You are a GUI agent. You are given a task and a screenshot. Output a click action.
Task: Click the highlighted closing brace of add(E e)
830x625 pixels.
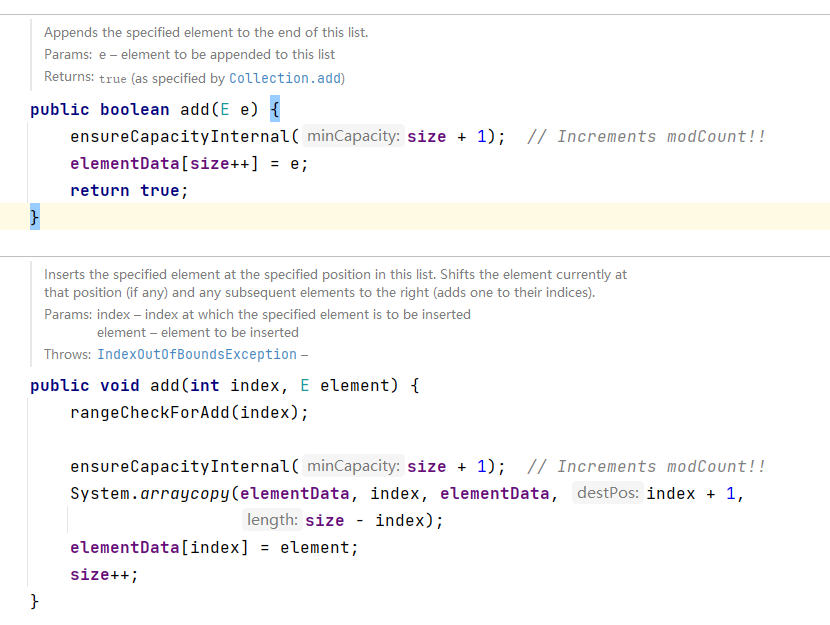(x=34, y=217)
